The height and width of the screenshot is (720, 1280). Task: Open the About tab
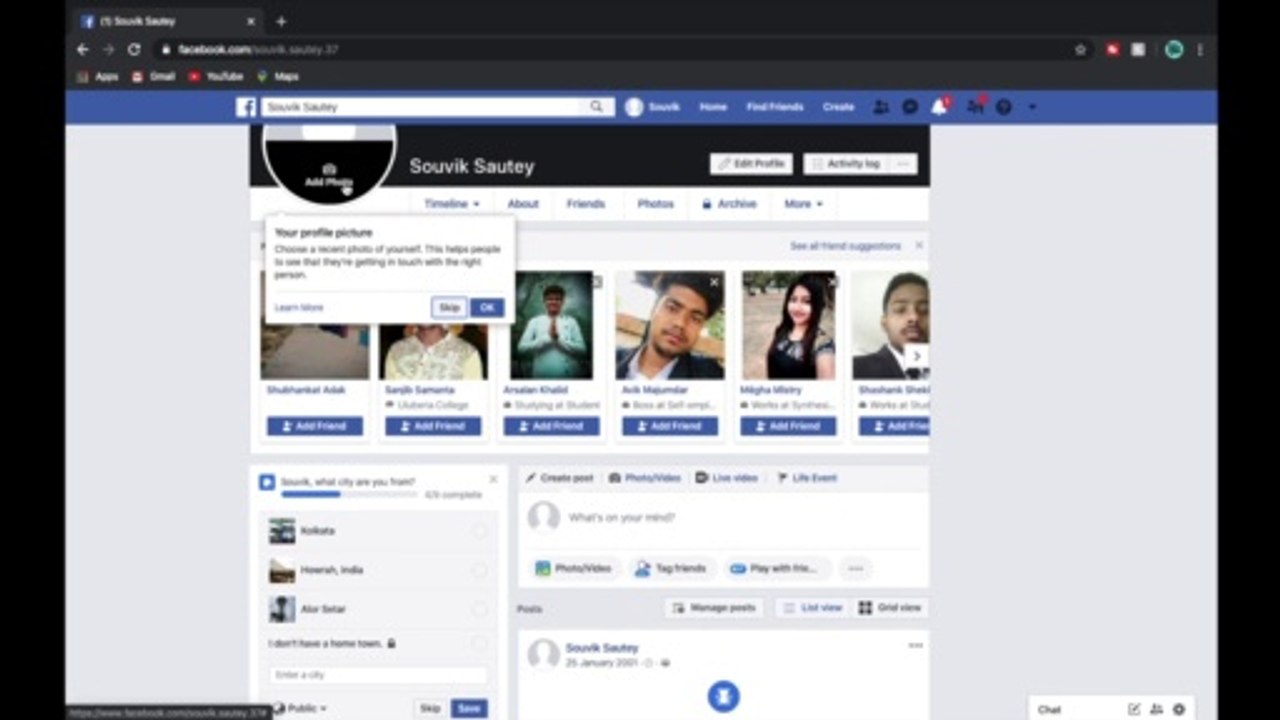(x=523, y=204)
